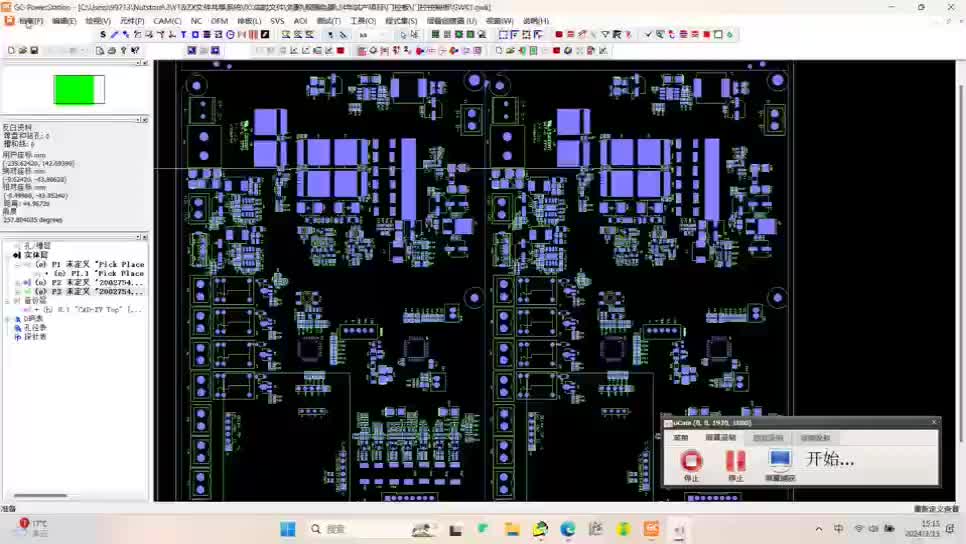Click the save disk icon in toolbar
The height and width of the screenshot is (544, 966).
33,50
